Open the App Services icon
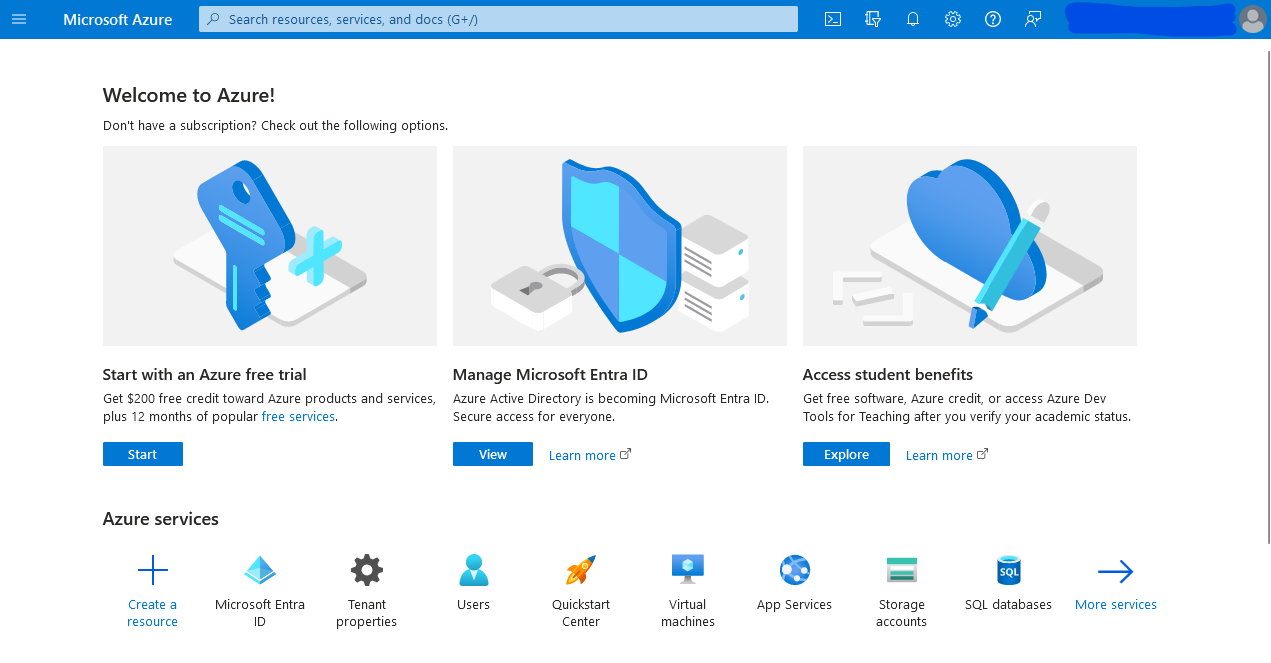Image resolution: width=1271 pixels, height=663 pixels. coord(795,571)
